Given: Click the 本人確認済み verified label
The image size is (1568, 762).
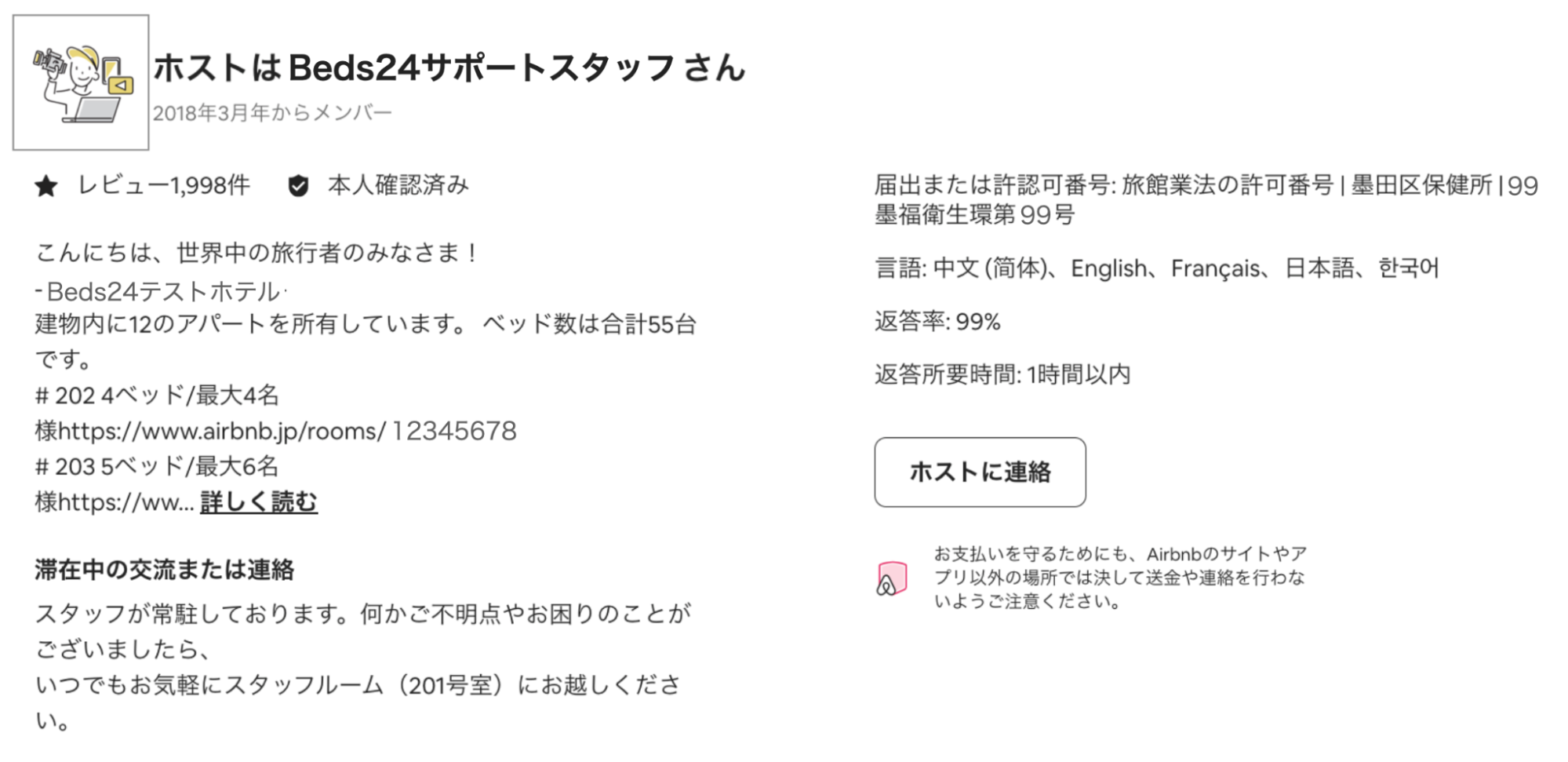Looking at the screenshot, I should (x=398, y=185).
